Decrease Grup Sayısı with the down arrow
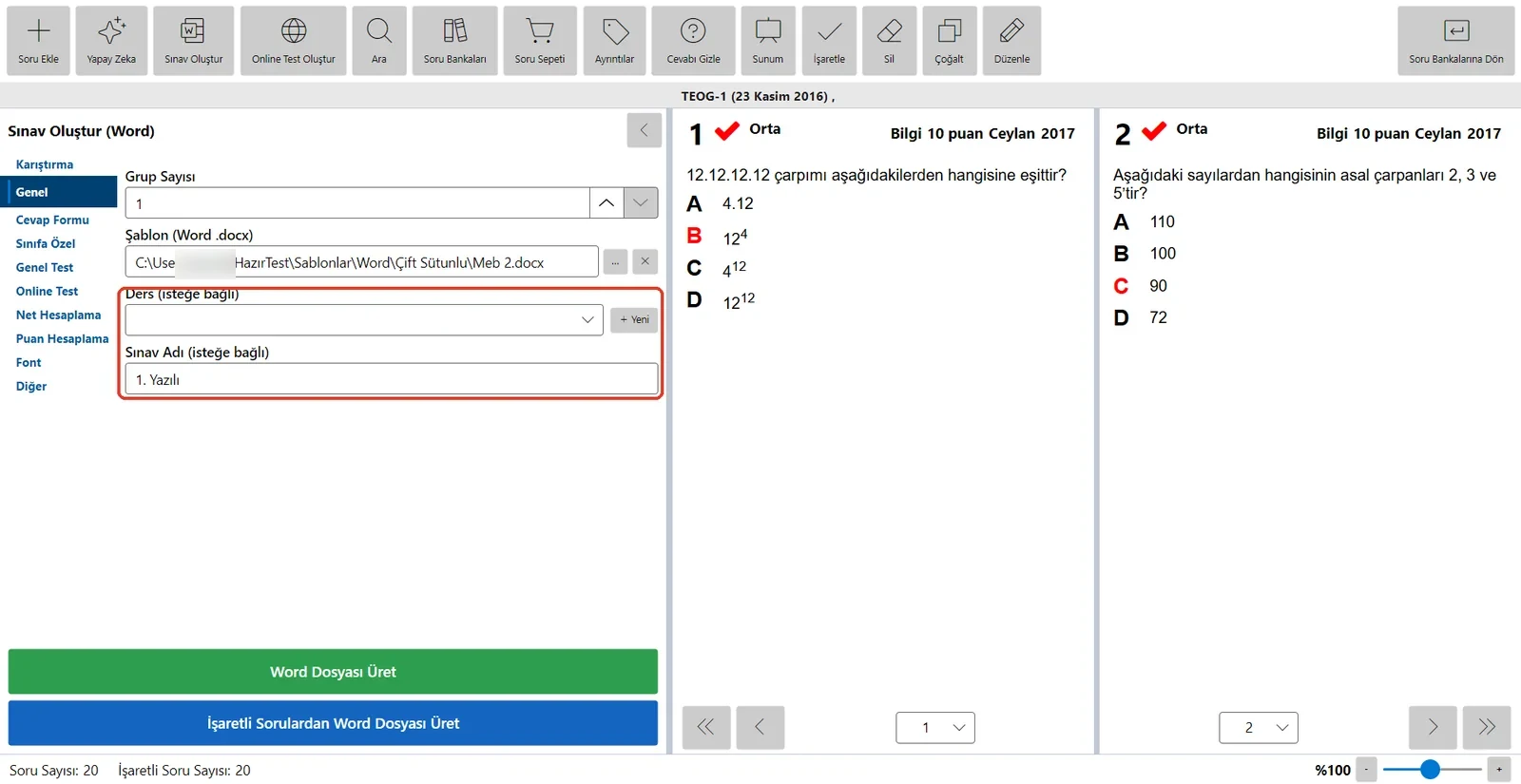The width and height of the screenshot is (1521, 784). pyautogui.click(x=641, y=202)
